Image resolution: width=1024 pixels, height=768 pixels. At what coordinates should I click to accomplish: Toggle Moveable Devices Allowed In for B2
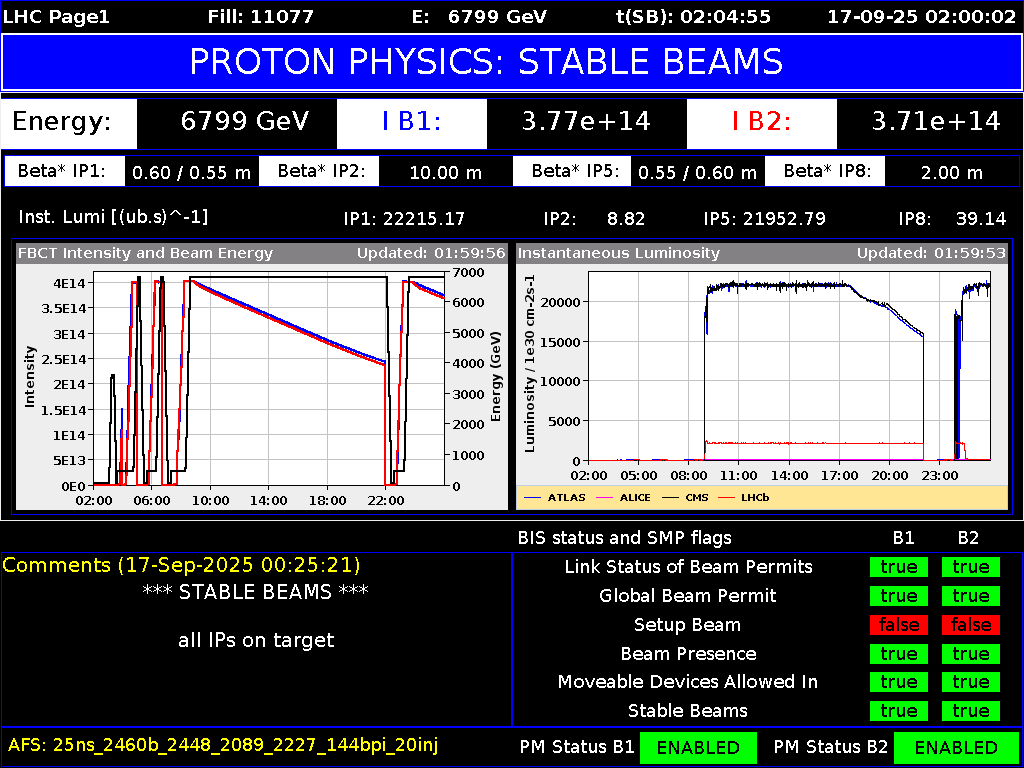(x=969, y=682)
